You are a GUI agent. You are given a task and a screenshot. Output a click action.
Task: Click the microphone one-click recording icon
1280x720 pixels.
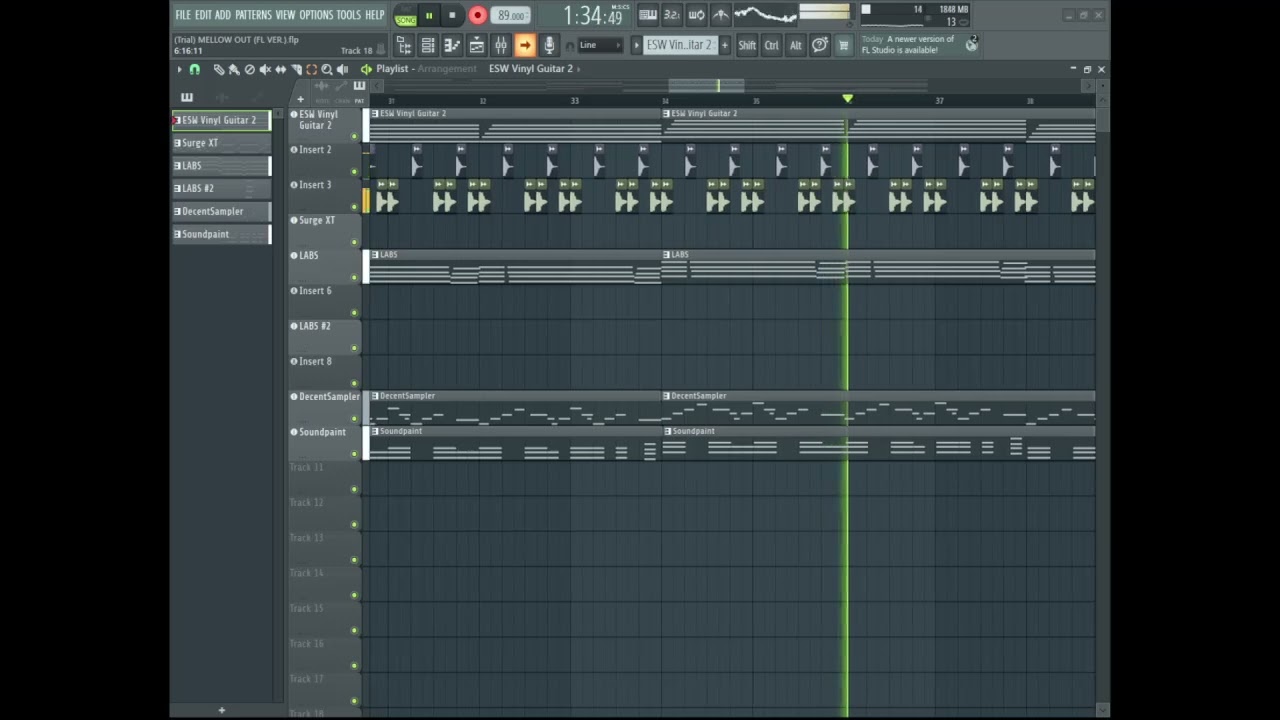tap(549, 45)
